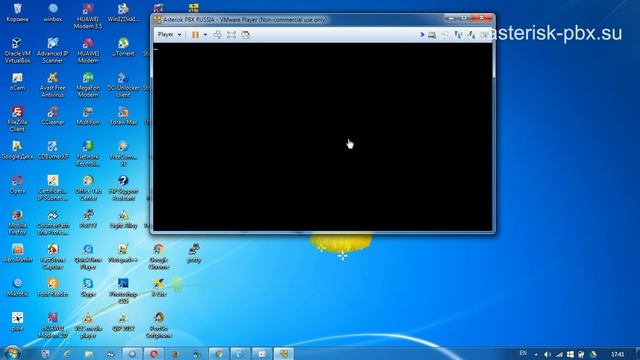The width and height of the screenshot is (640, 360).
Task: Select the Skype desktop icon
Action: (88, 287)
